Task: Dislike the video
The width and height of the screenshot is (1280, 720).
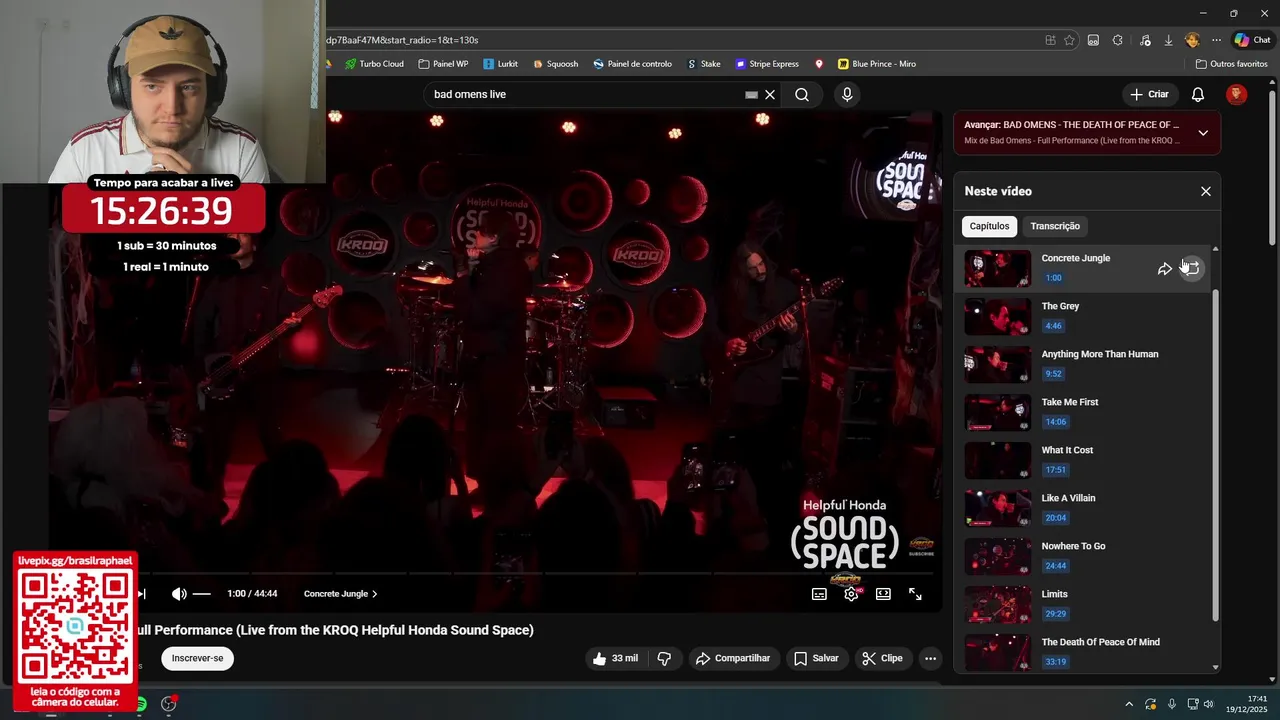Action: coord(664,658)
